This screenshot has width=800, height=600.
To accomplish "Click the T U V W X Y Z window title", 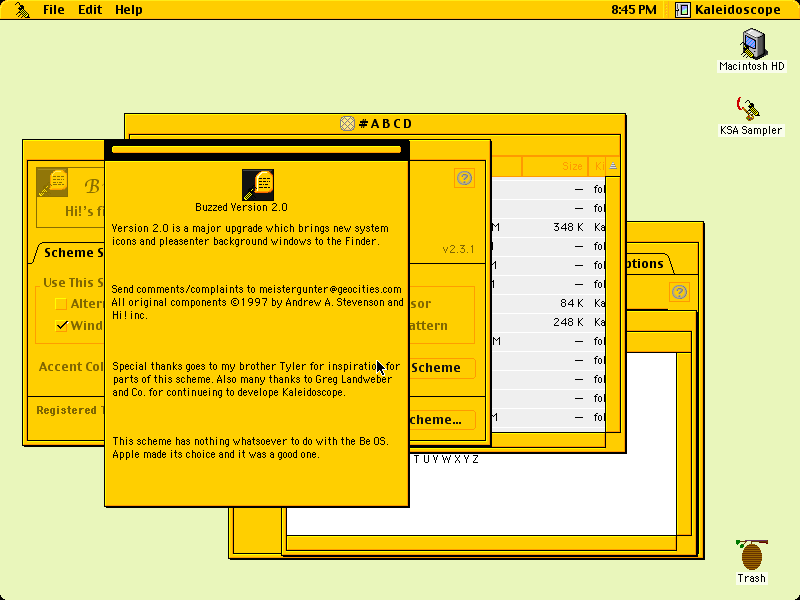I will point(446,459).
